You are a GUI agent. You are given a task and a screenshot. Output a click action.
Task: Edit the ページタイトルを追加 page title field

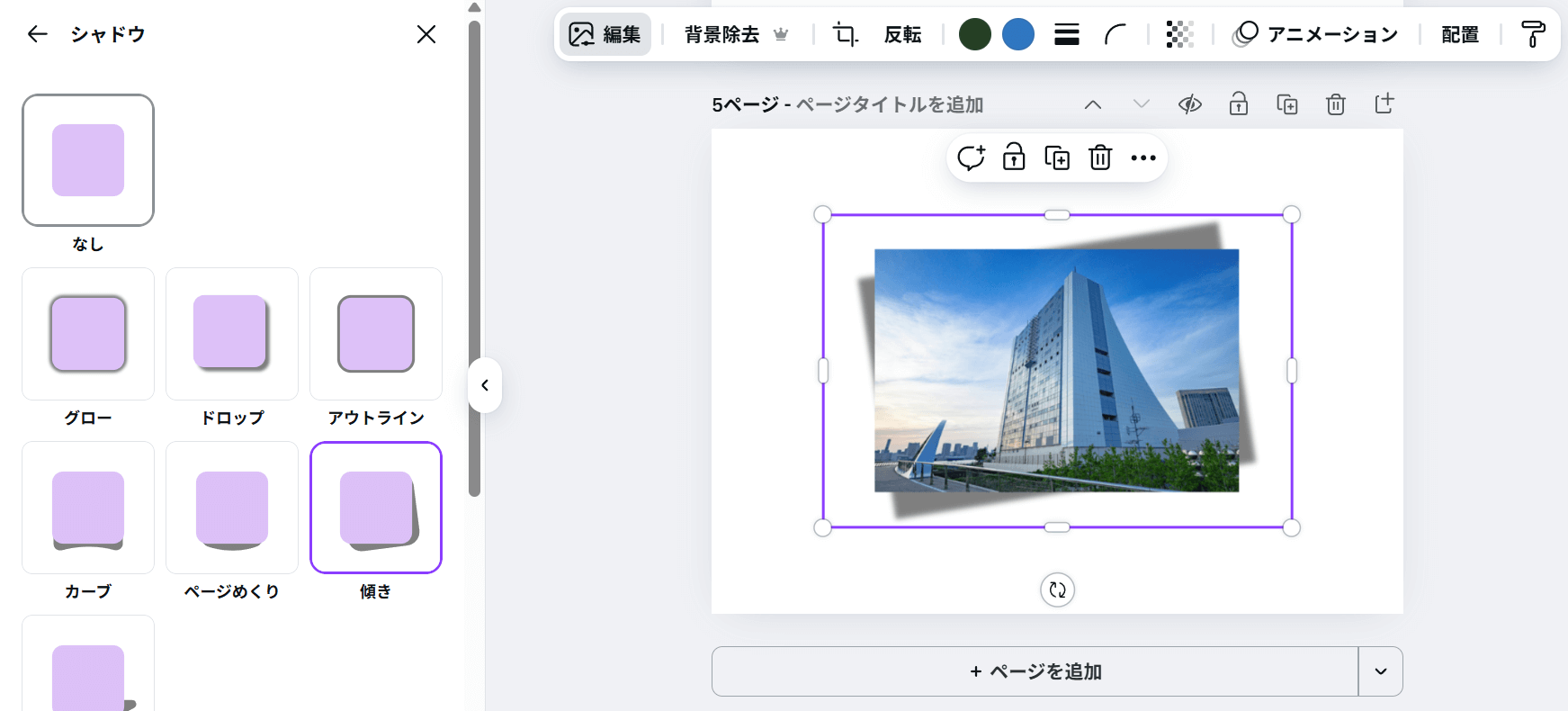[889, 104]
